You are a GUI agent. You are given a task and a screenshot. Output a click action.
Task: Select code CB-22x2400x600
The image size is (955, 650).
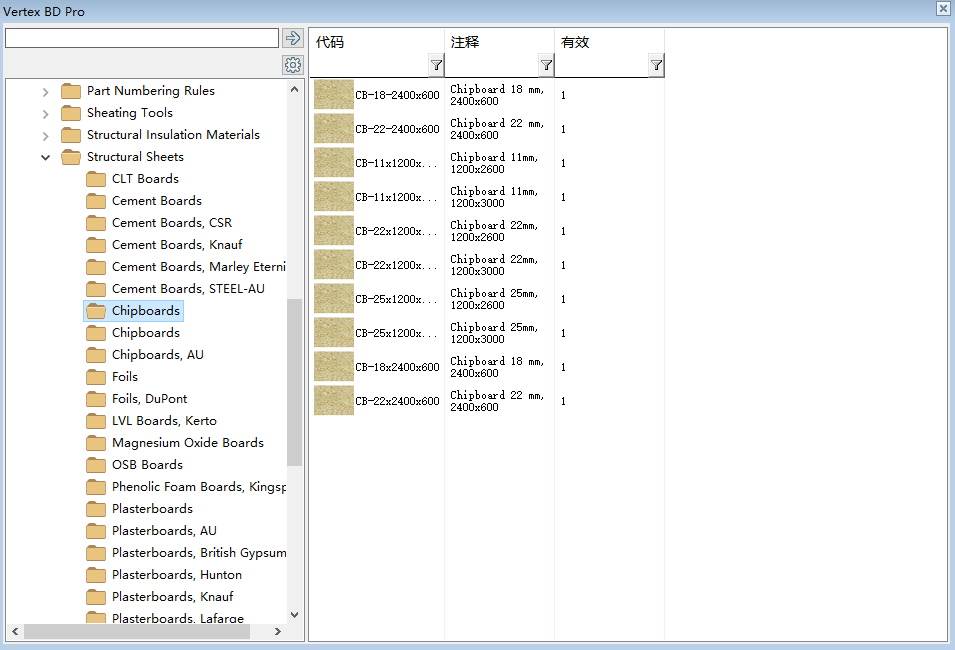click(397, 401)
